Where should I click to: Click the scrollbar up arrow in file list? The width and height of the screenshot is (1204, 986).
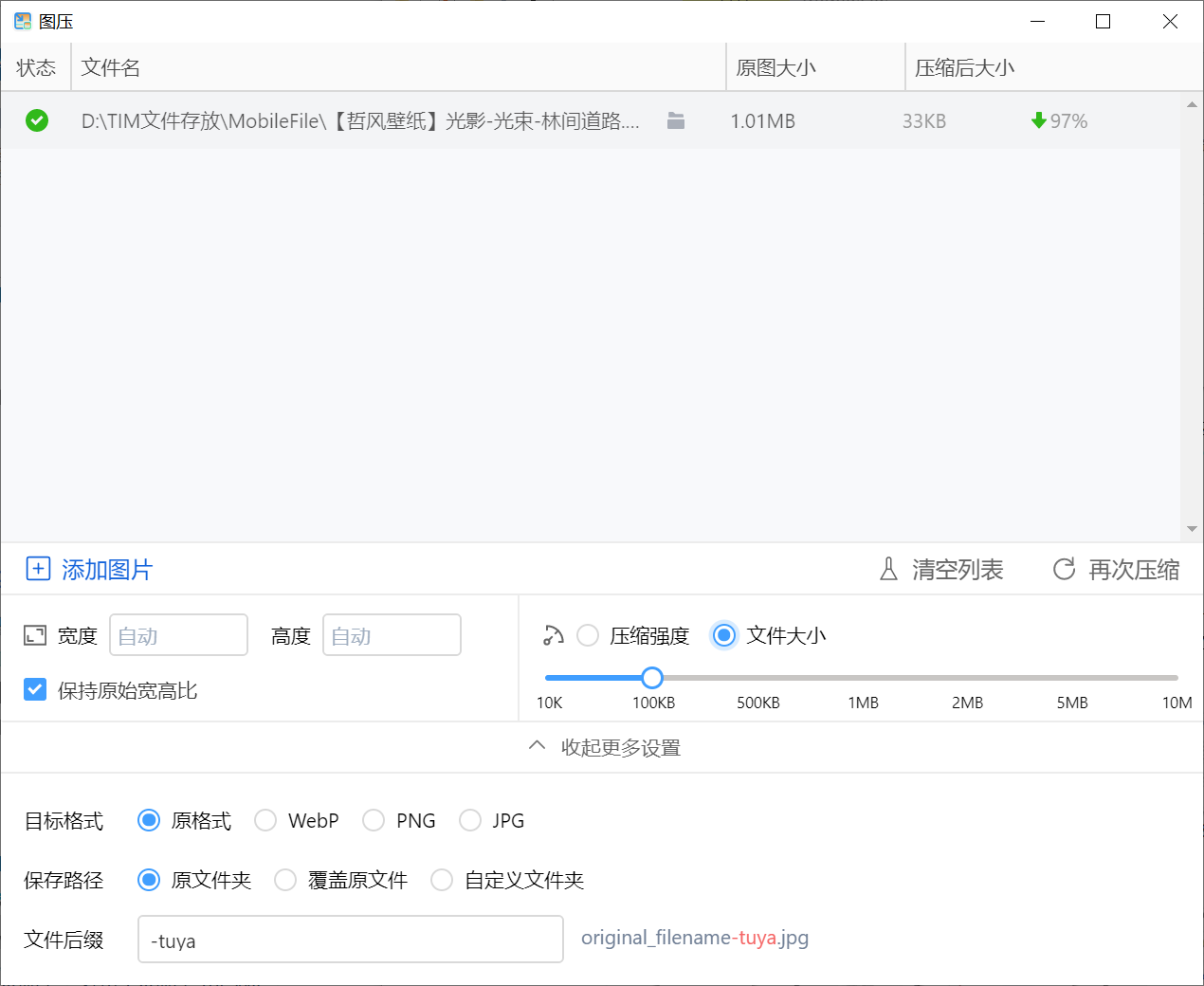coord(1192,104)
